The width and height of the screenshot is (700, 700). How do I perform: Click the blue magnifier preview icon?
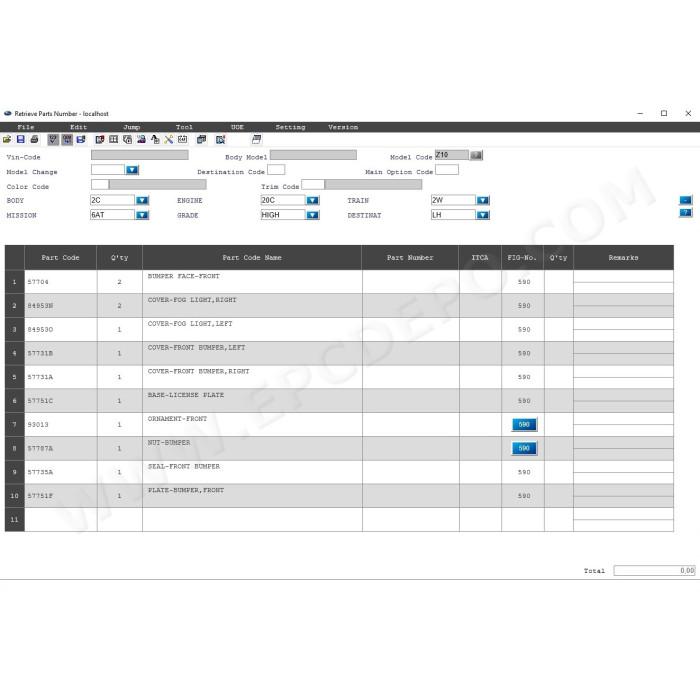point(221,140)
